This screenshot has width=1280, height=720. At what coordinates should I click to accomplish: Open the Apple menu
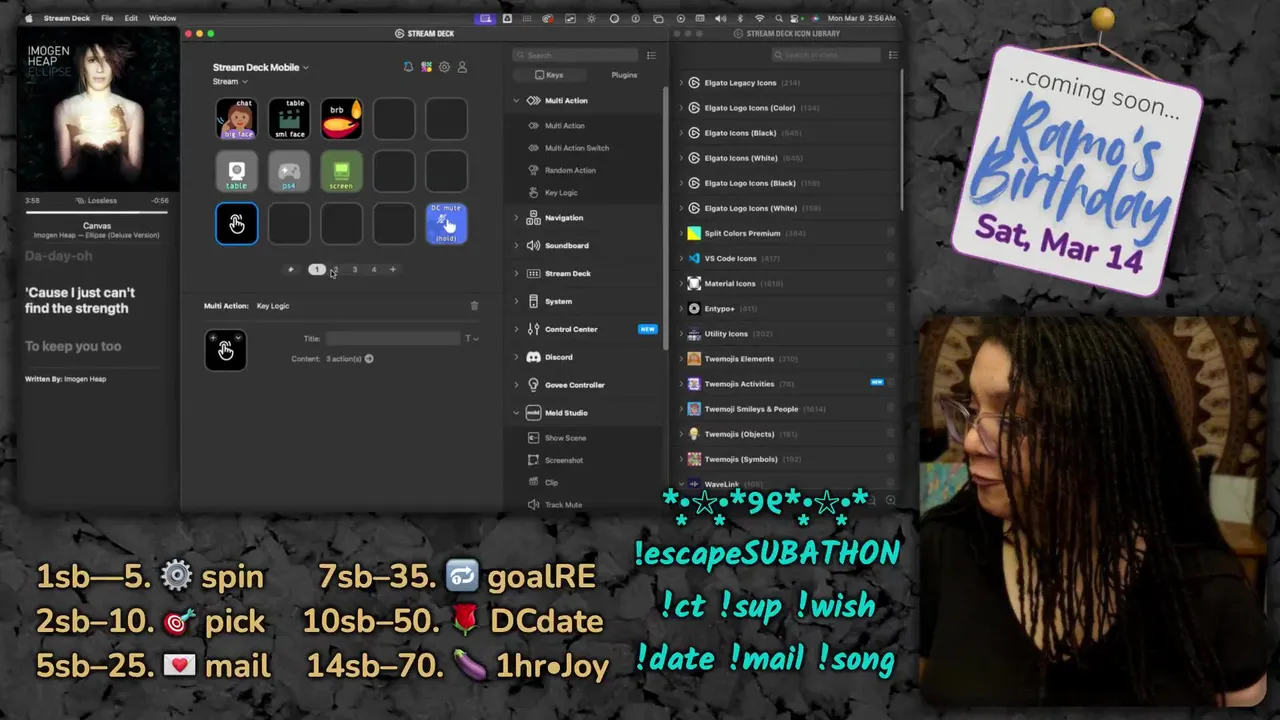coord(29,18)
